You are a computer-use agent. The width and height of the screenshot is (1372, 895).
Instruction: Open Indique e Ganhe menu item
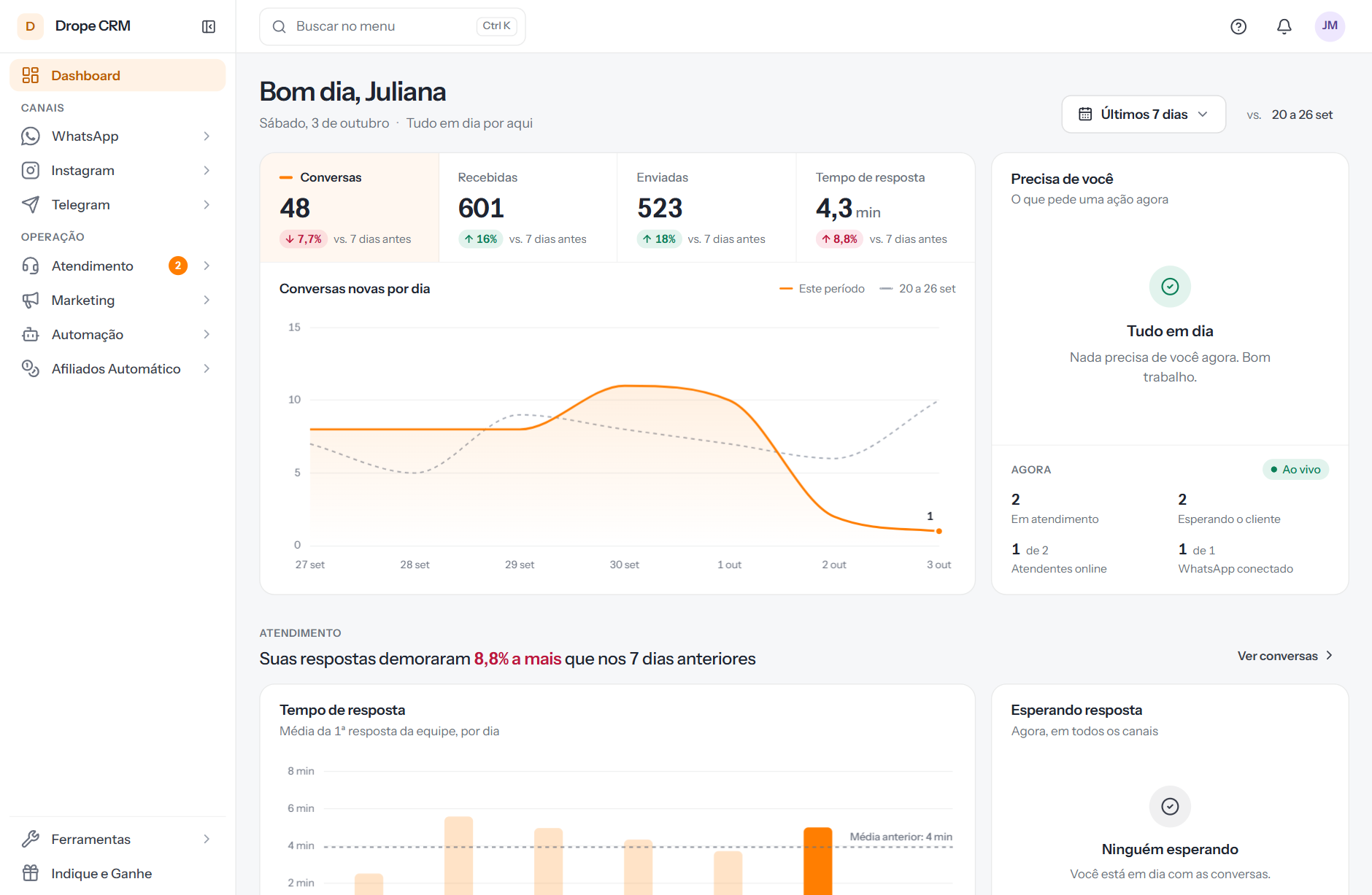[117, 873]
